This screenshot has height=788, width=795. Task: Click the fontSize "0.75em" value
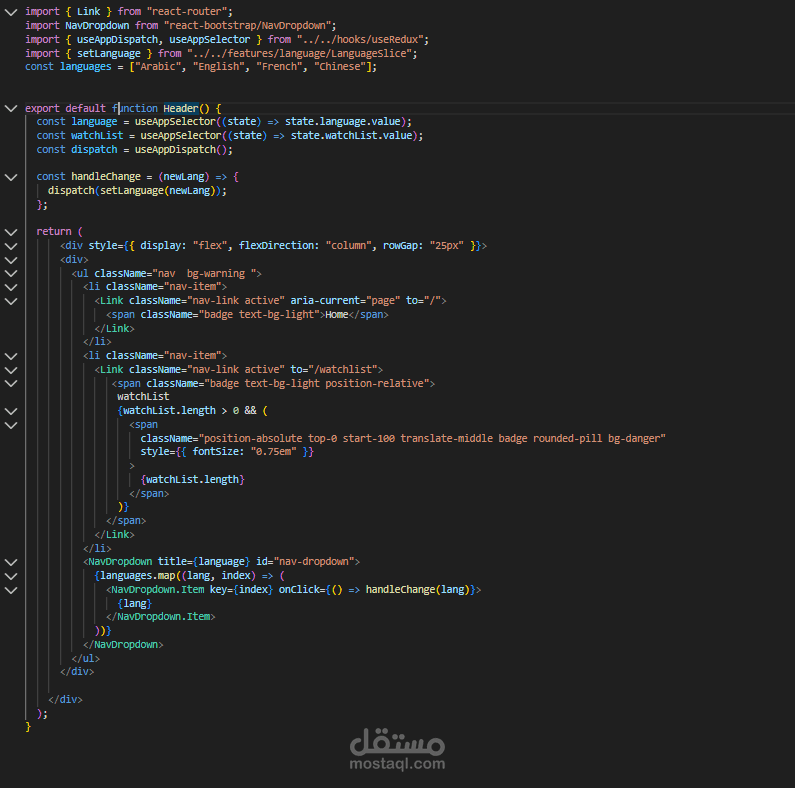click(x=273, y=451)
